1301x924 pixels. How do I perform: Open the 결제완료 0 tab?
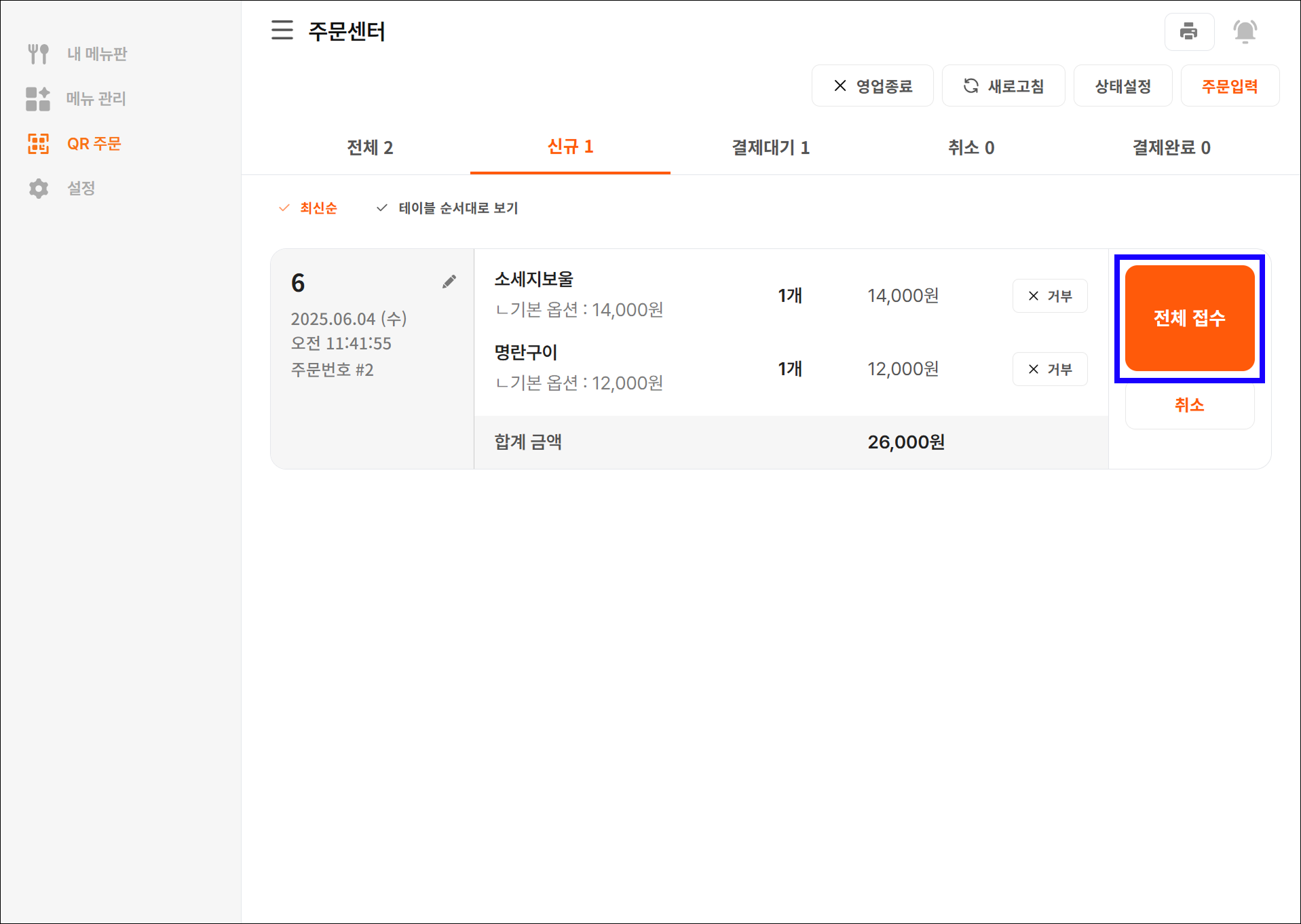[x=1171, y=148]
